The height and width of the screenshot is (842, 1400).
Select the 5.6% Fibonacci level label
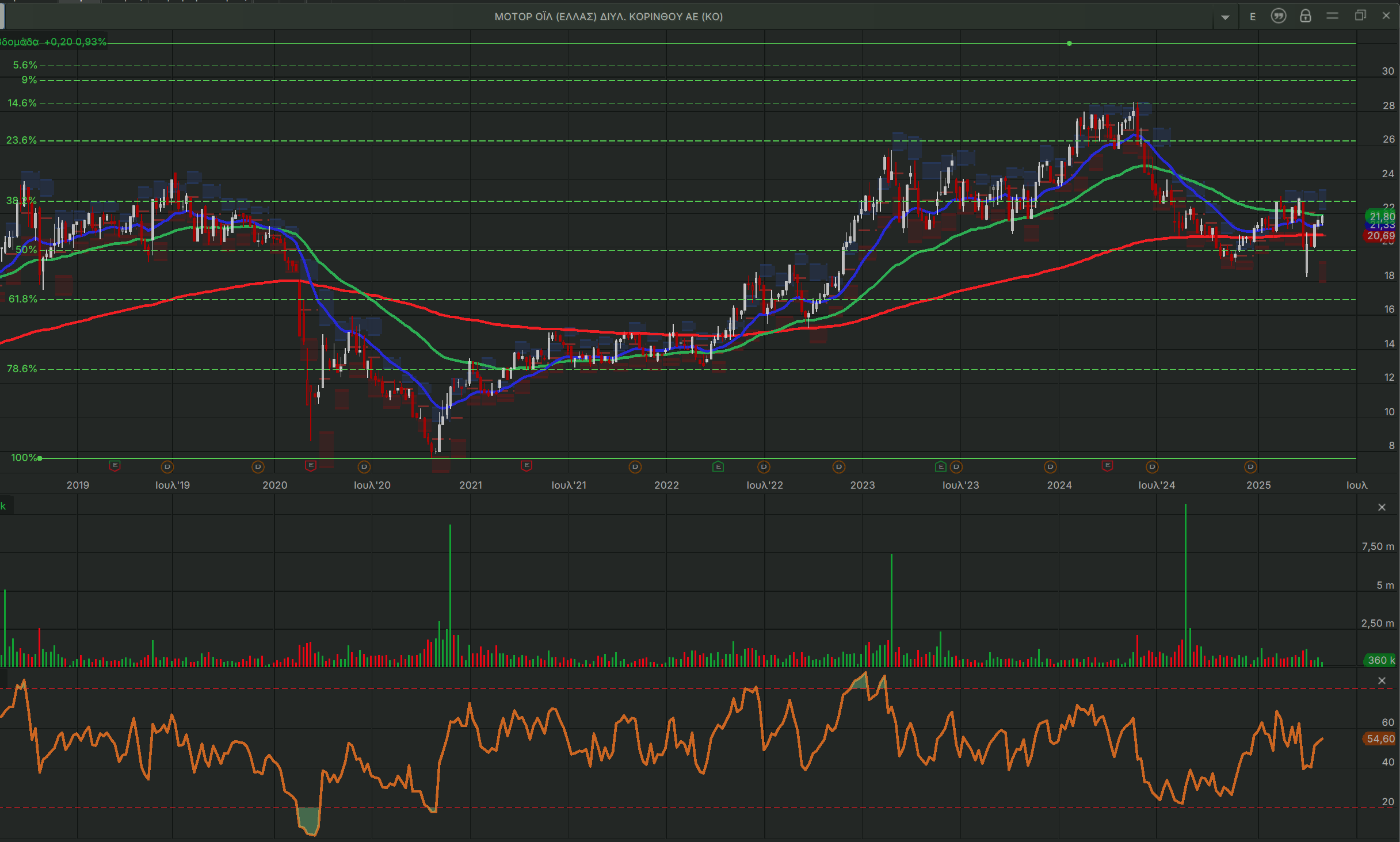click(x=25, y=66)
